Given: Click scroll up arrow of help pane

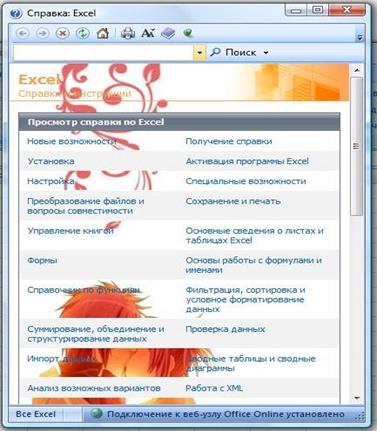Looking at the screenshot, I should (357, 70).
